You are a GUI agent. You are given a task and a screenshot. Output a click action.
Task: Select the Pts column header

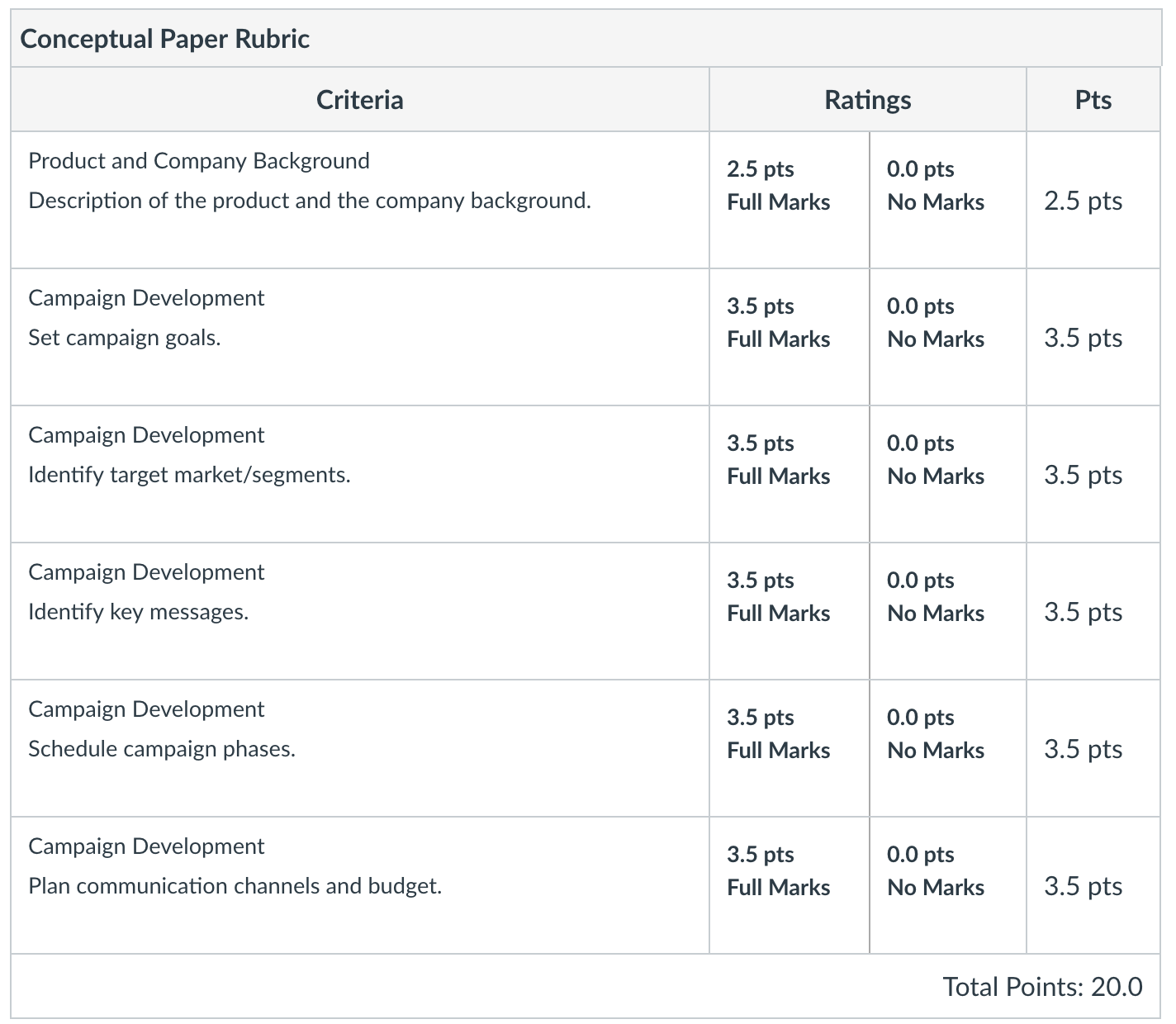[x=1093, y=100]
